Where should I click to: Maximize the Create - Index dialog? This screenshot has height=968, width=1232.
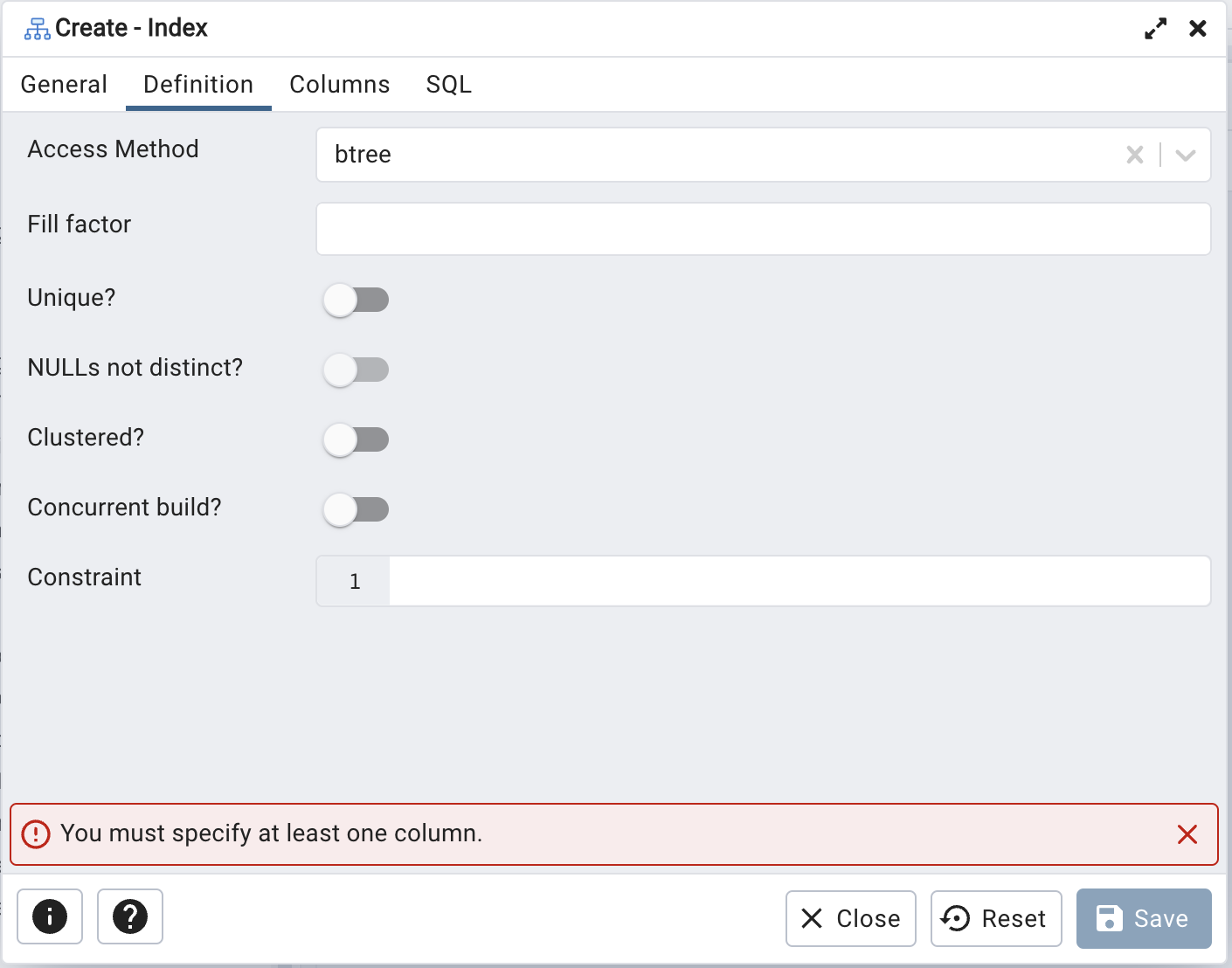(x=1155, y=29)
